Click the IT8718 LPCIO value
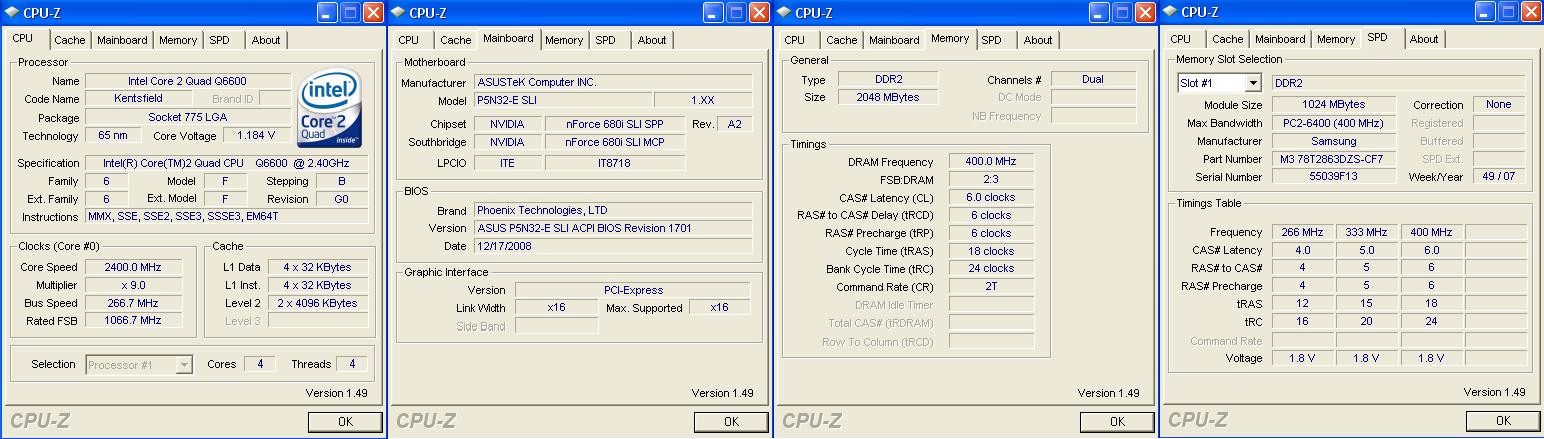This screenshot has height=439, width=1544. (x=614, y=163)
